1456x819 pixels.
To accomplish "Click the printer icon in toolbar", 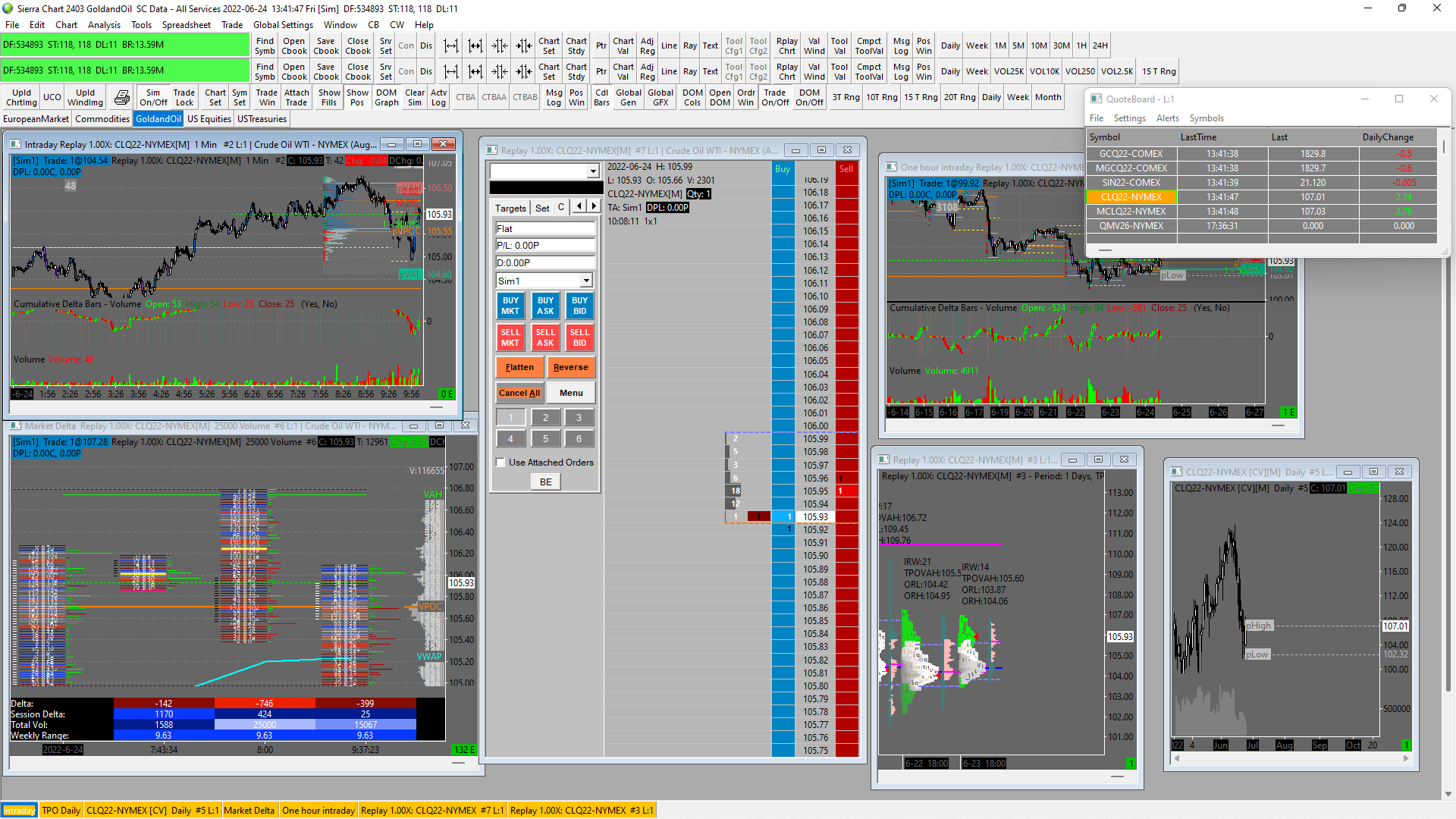I will tap(121, 98).
